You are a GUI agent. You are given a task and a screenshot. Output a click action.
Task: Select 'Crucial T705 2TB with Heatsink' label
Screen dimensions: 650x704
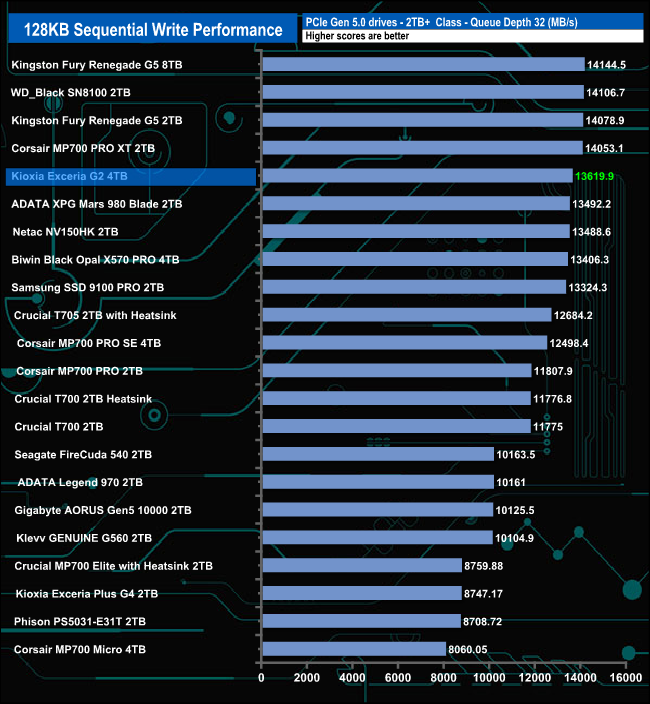[x=95, y=315]
